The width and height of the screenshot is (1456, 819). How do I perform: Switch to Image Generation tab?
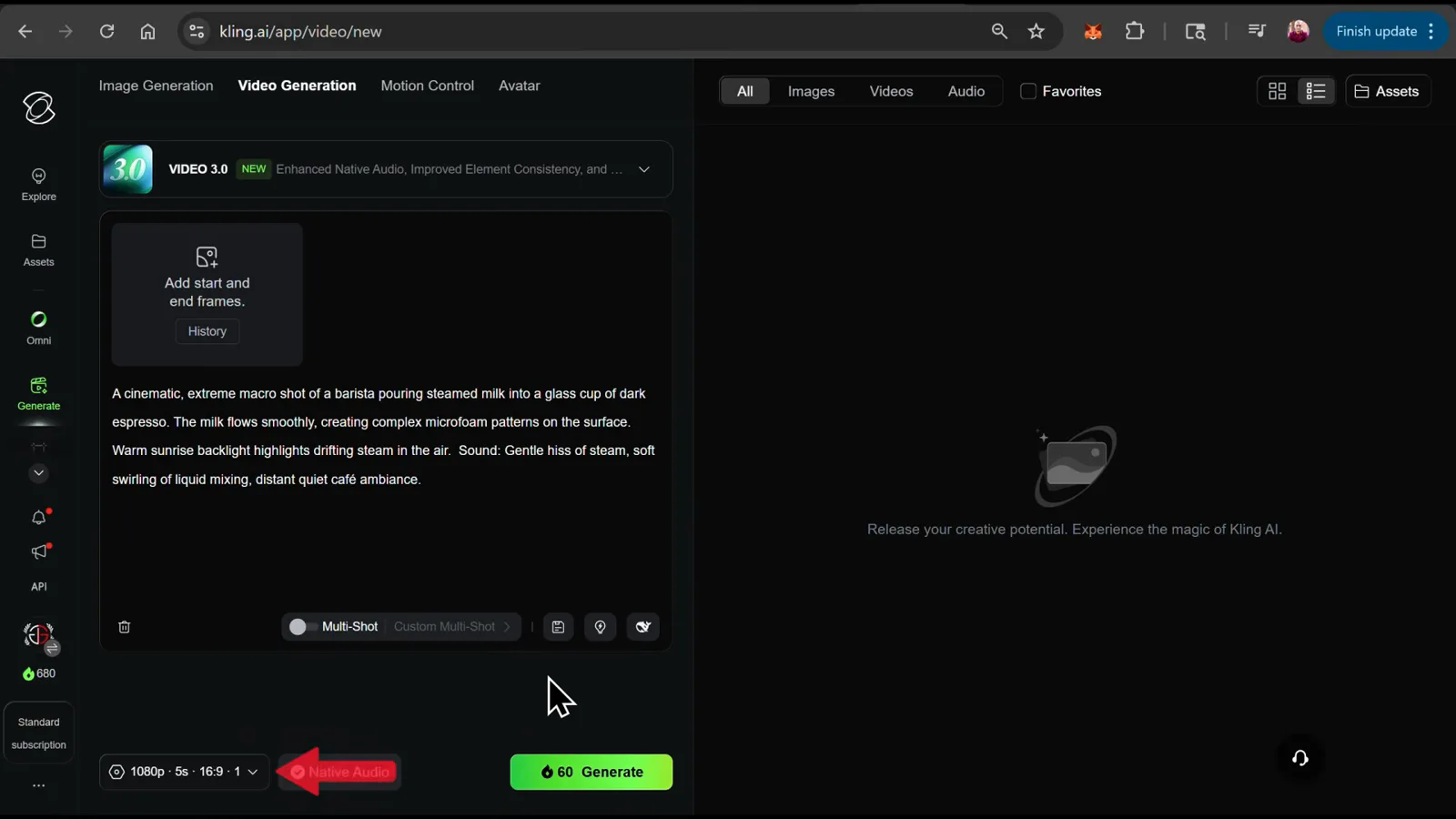pyautogui.click(x=156, y=86)
